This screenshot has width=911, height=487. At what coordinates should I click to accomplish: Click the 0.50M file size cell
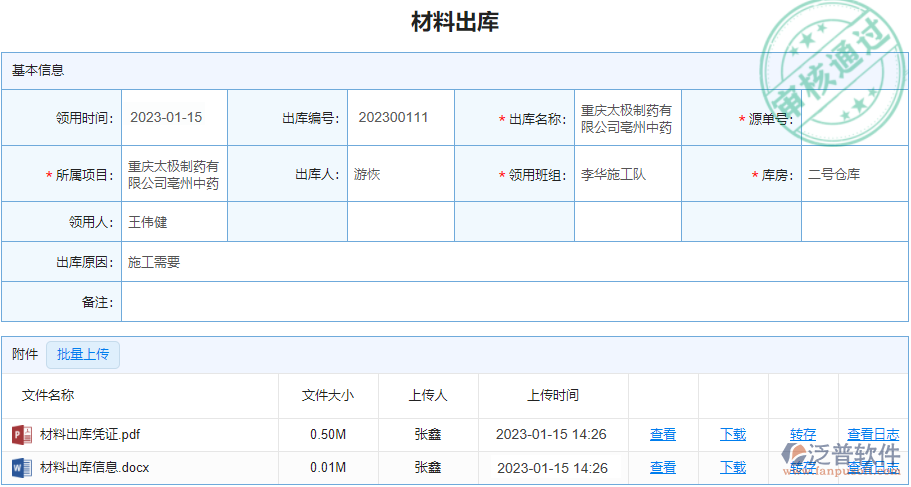[x=328, y=435]
